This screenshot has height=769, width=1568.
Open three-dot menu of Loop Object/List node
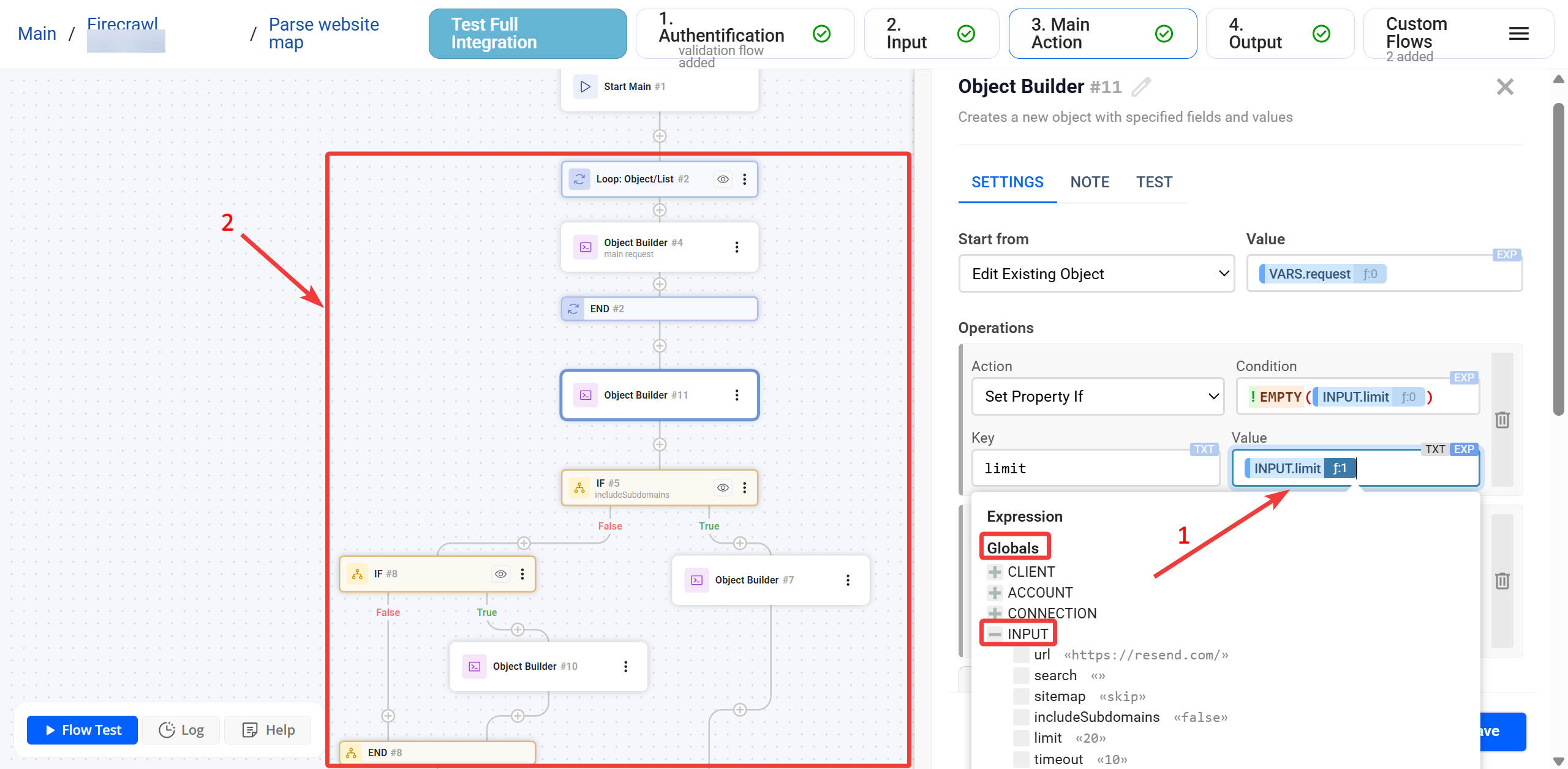[x=744, y=179]
